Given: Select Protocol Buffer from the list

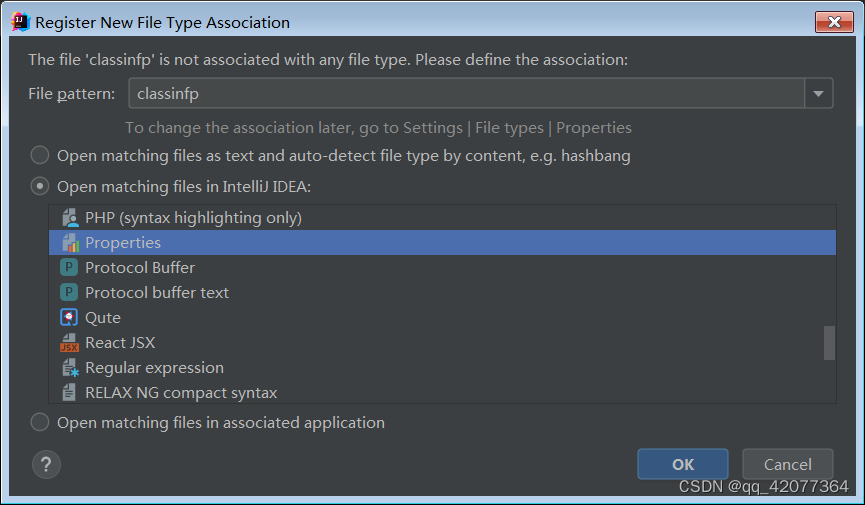Looking at the screenshot, I should (140, 267).
